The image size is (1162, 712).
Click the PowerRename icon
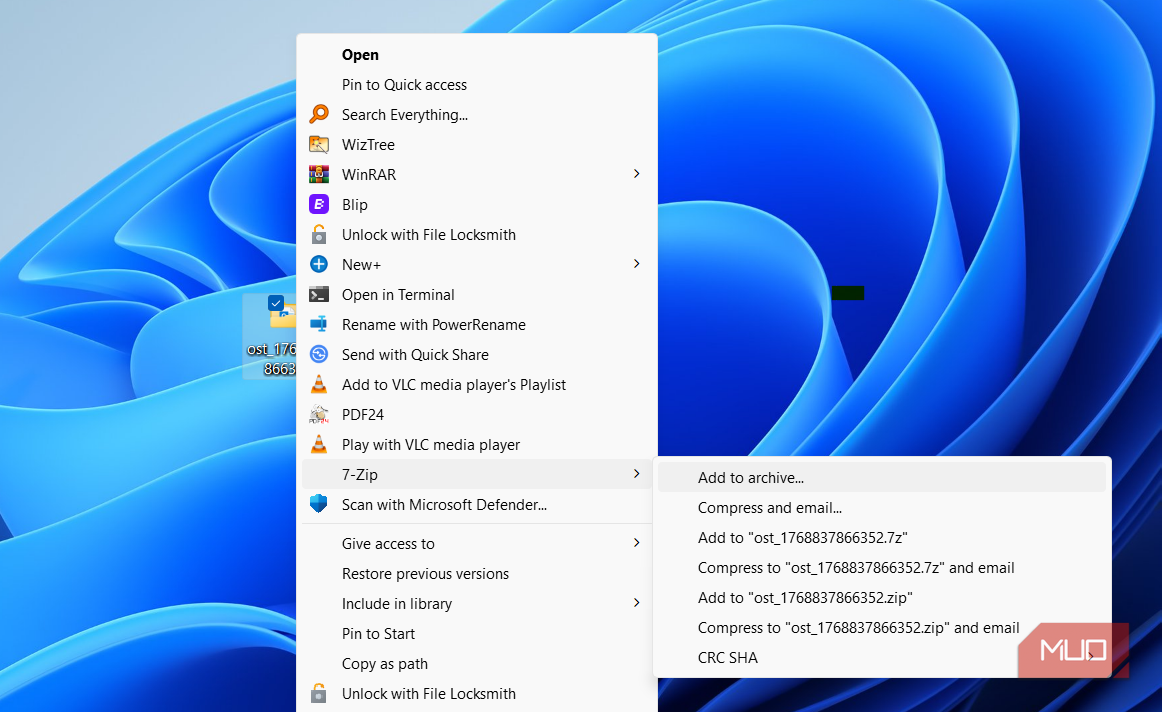click(x=319, y=325)
